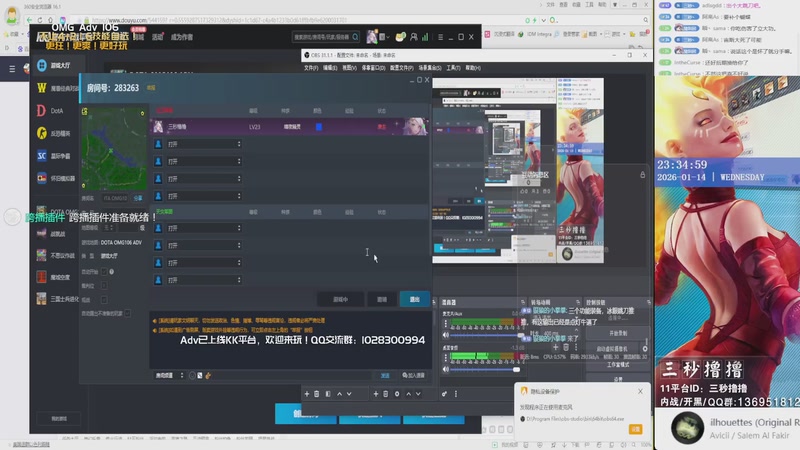Open second team slot 3 dropdown

coord(204,263)
